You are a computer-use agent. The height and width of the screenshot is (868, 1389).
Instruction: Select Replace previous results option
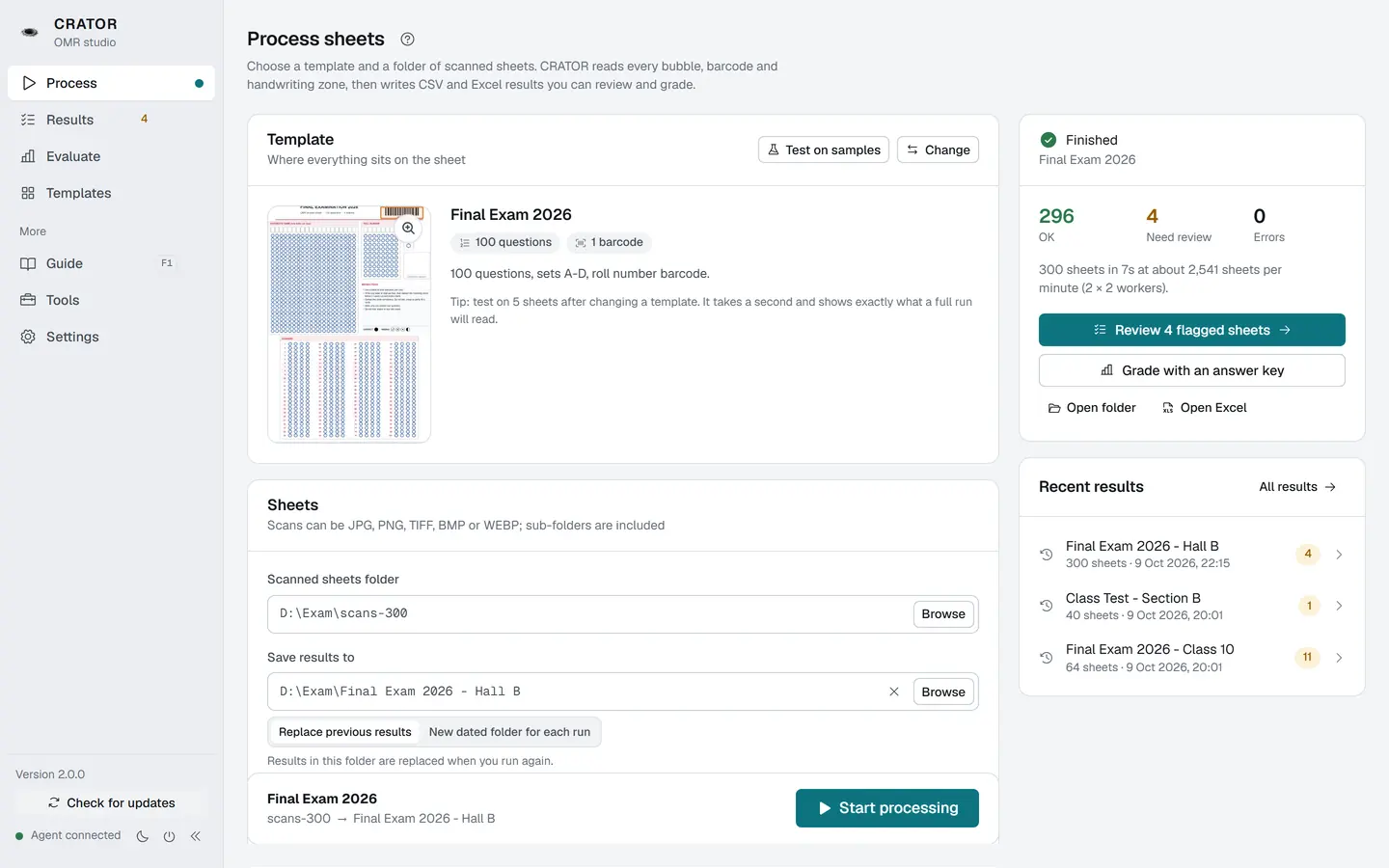tap(345, 732)
